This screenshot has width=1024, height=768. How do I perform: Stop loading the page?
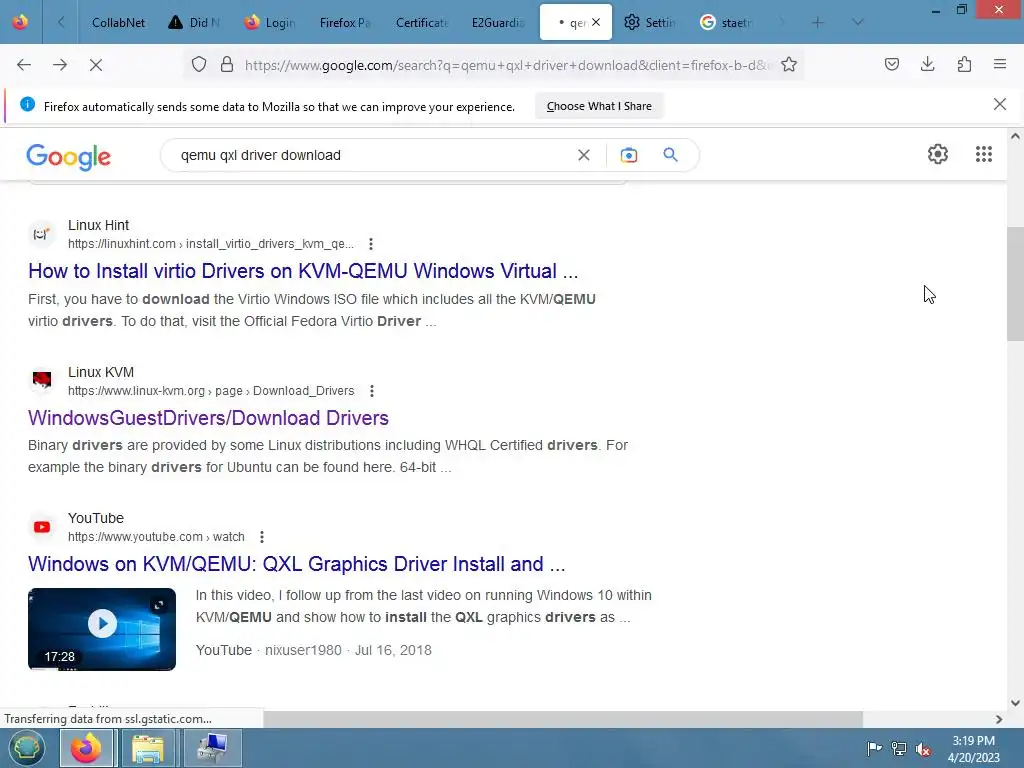point(96,65)
